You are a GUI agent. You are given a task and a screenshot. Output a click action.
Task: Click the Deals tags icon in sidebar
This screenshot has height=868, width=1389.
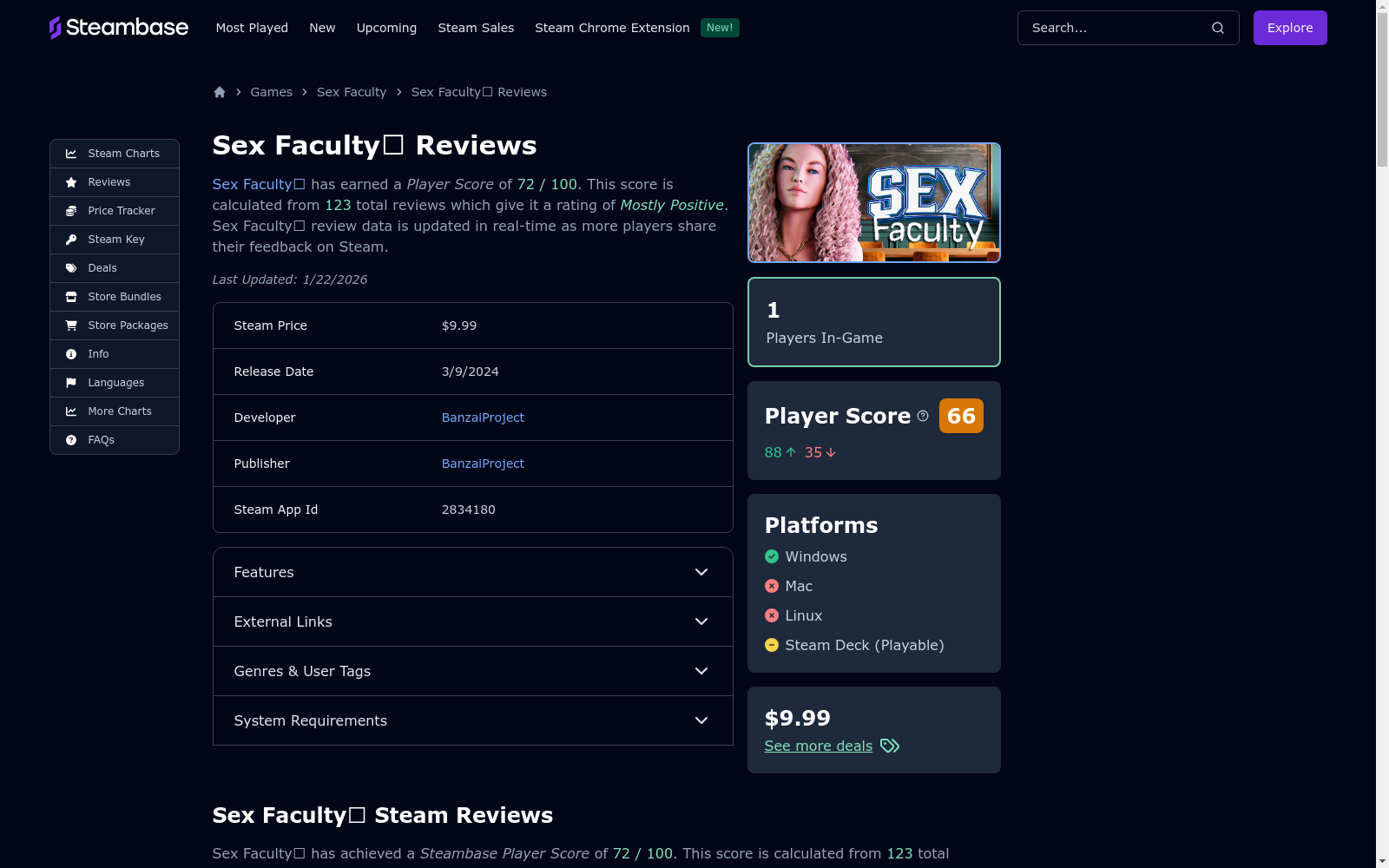pyautogui.click(x=71, y=268)
